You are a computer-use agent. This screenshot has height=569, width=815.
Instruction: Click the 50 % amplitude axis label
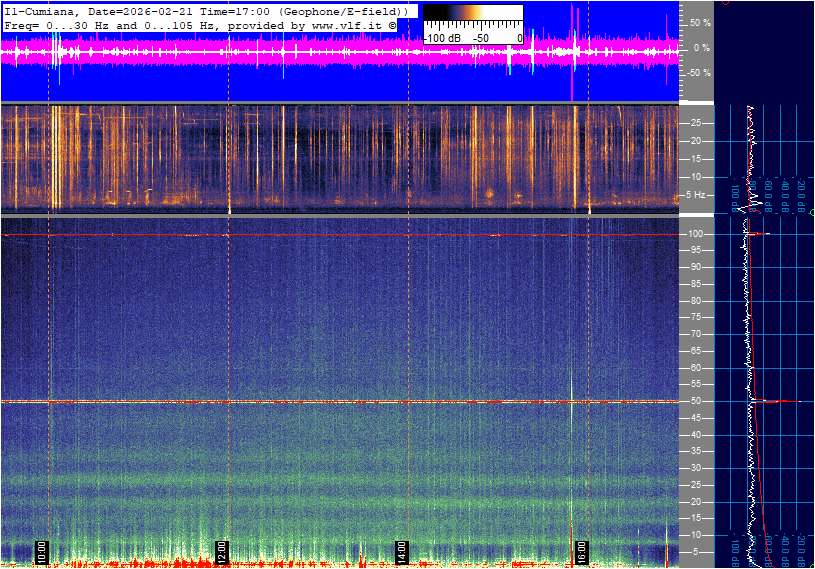[698, 22]
